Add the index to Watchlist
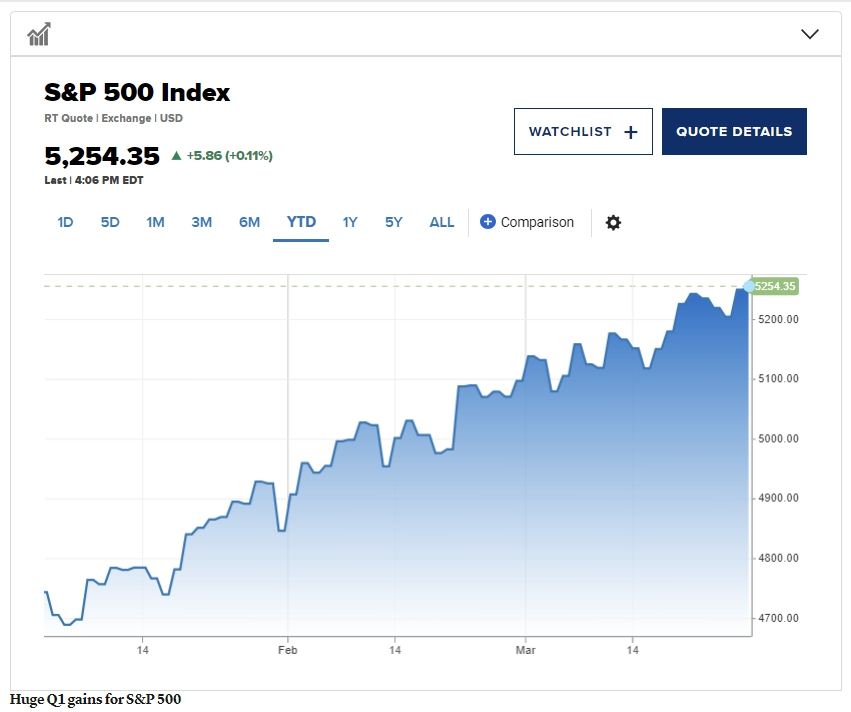Image resolution: width=851 pixels, height=712 pixels. pyautogui.click(x=582, y=132)
